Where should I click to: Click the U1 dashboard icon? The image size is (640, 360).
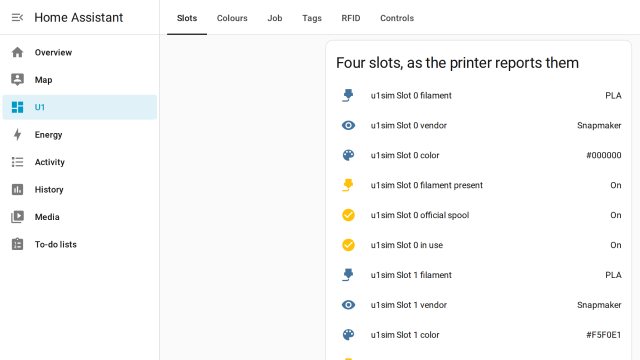tap(17, 107)
